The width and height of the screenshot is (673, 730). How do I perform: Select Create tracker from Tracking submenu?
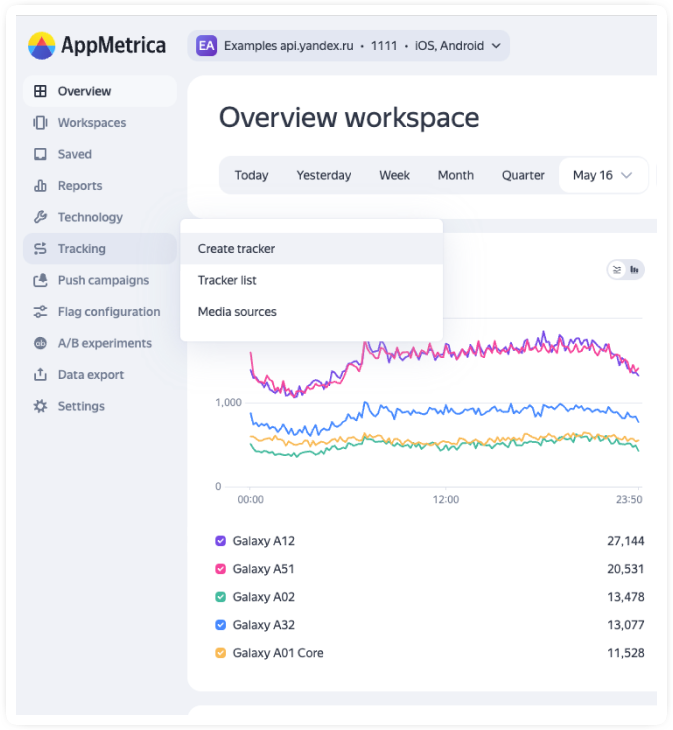tap(236, 249)
